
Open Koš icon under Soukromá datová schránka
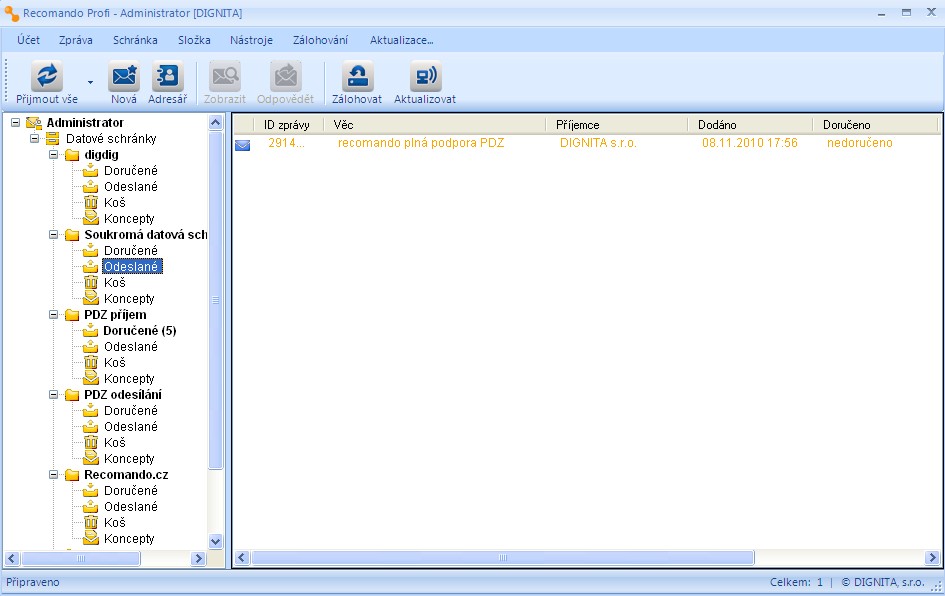tap(90, 283)
